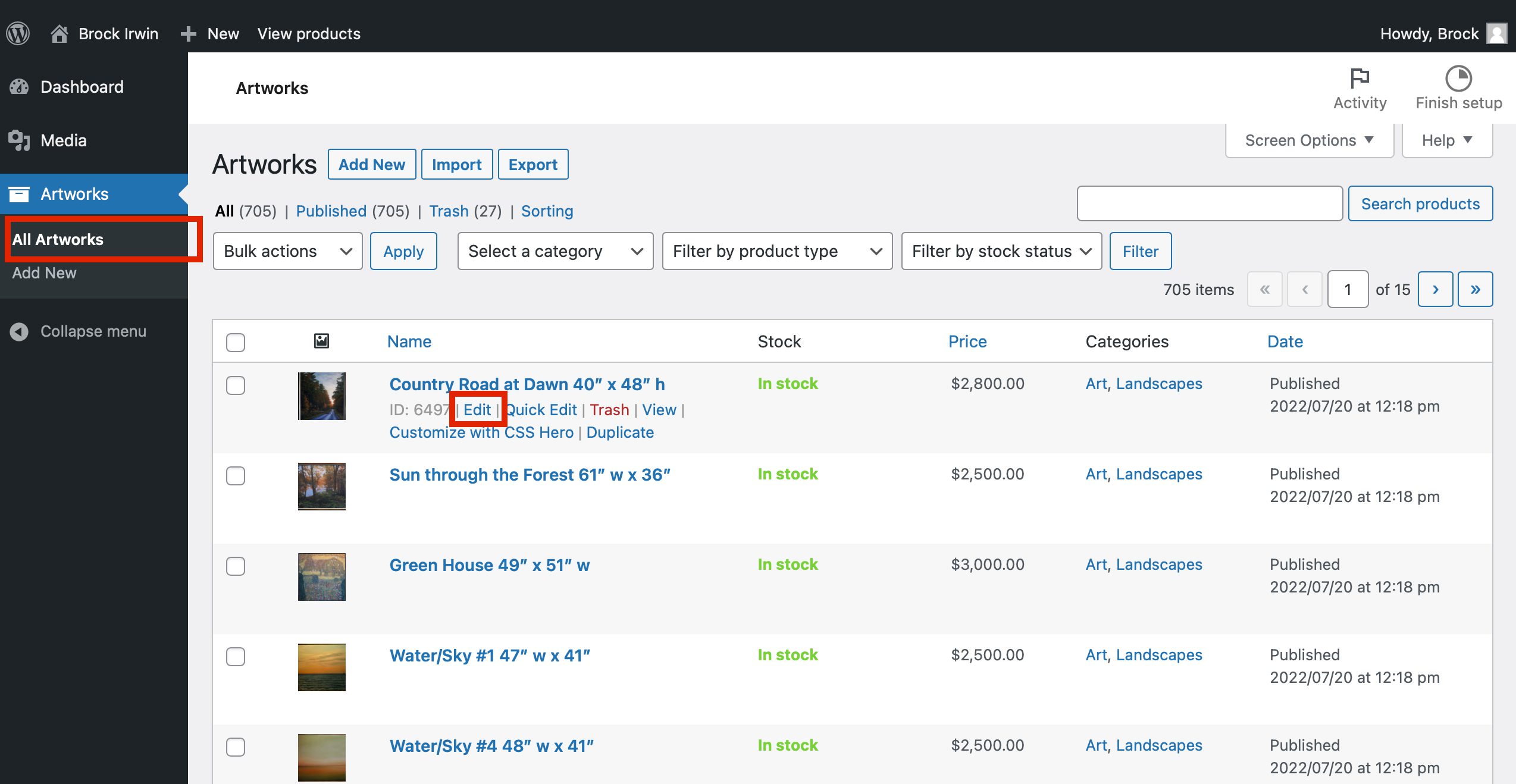
Task: Select All Artworks submenu item
Action: pos(58,239)
